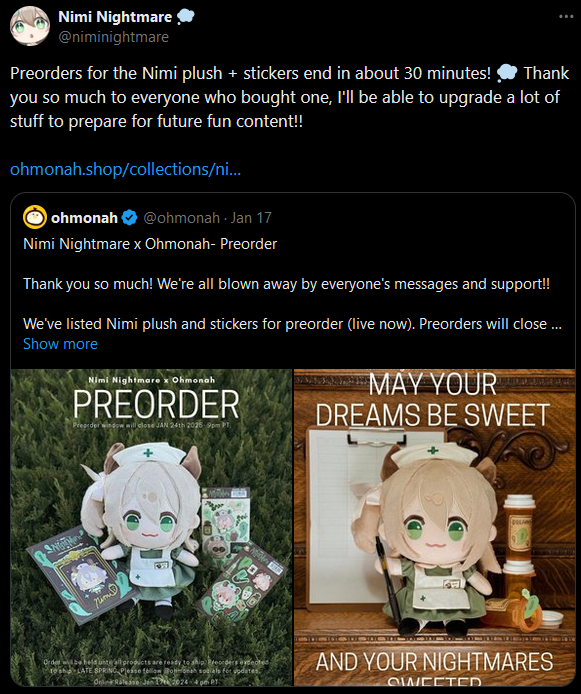The image size is (581, 694).
Task: Click the ohmonah account name
Action: 84,218
